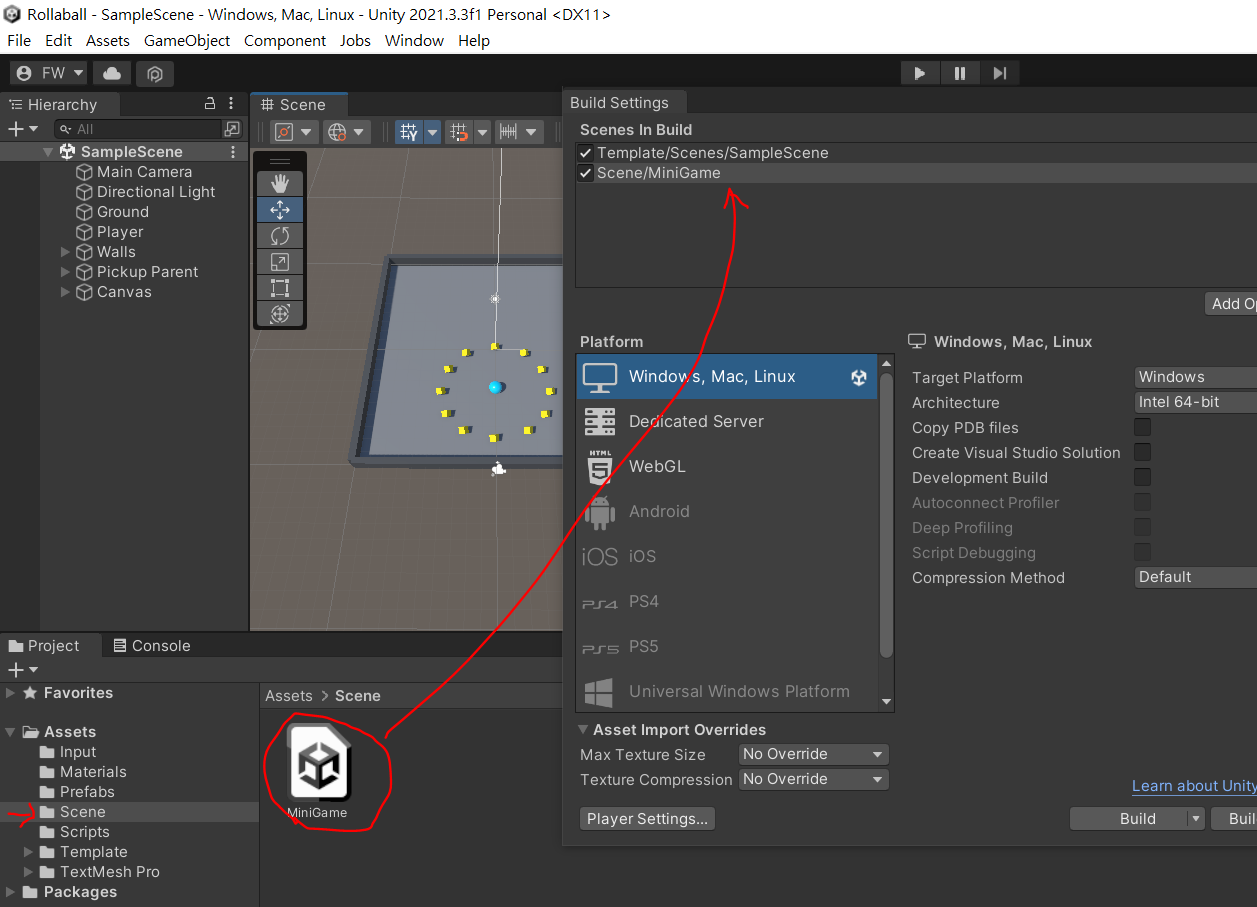Viewport: 1257px width, 907px height.
Task: Select Ground object in Hierarchy
Action: coord(123,212)
